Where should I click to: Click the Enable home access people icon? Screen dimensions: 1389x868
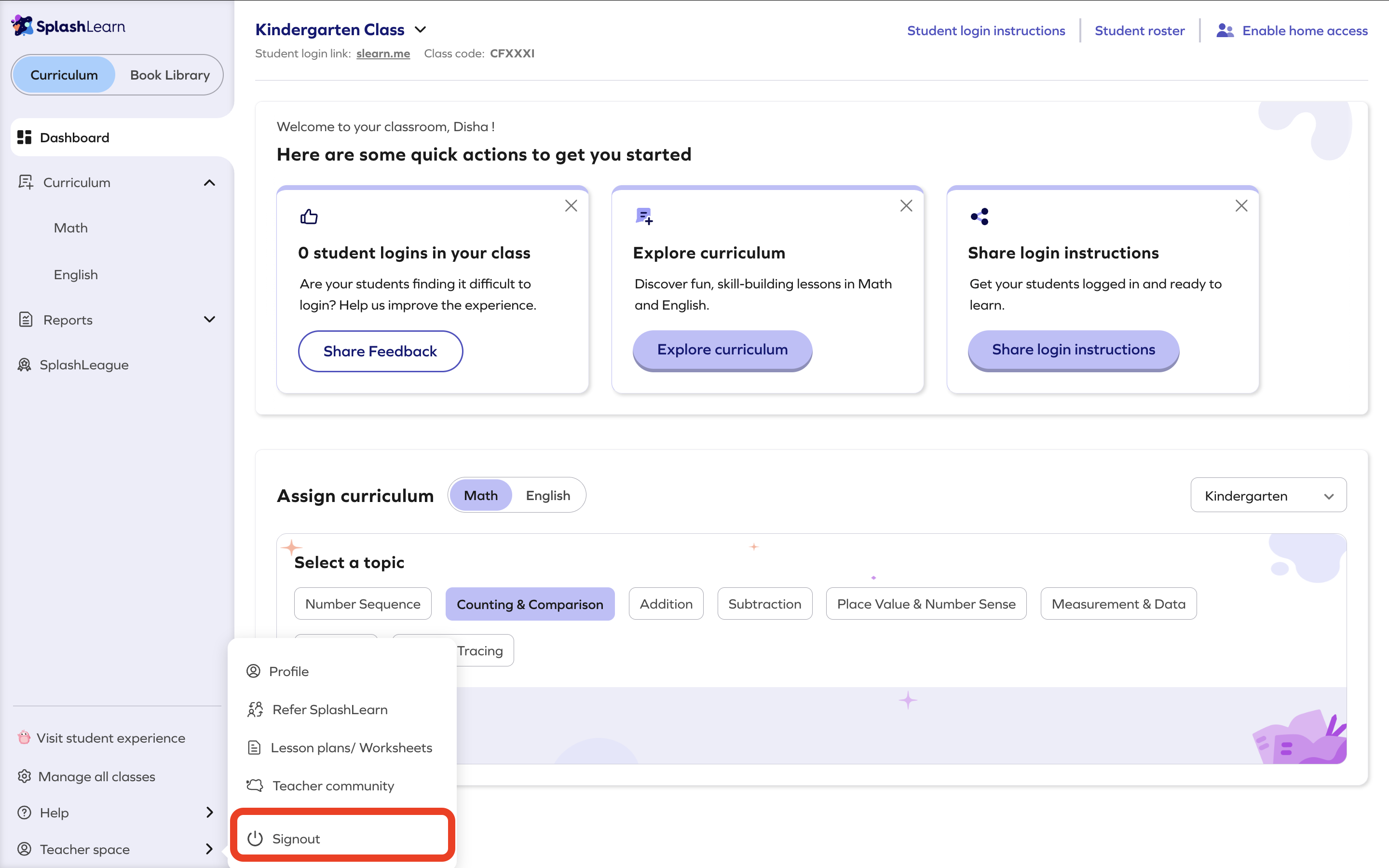pyautogui.click(x=1225, y=30)
